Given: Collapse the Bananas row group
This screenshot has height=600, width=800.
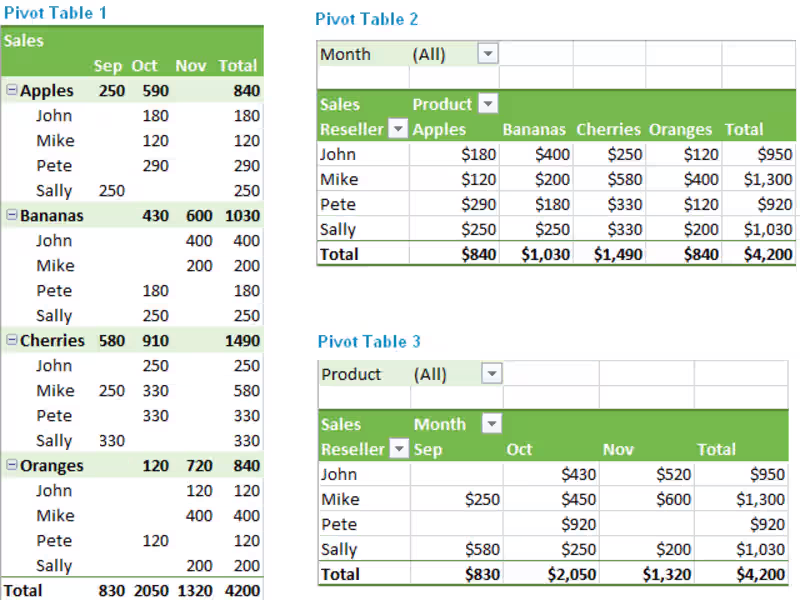Looking at the screenshot, I should 11,216.
